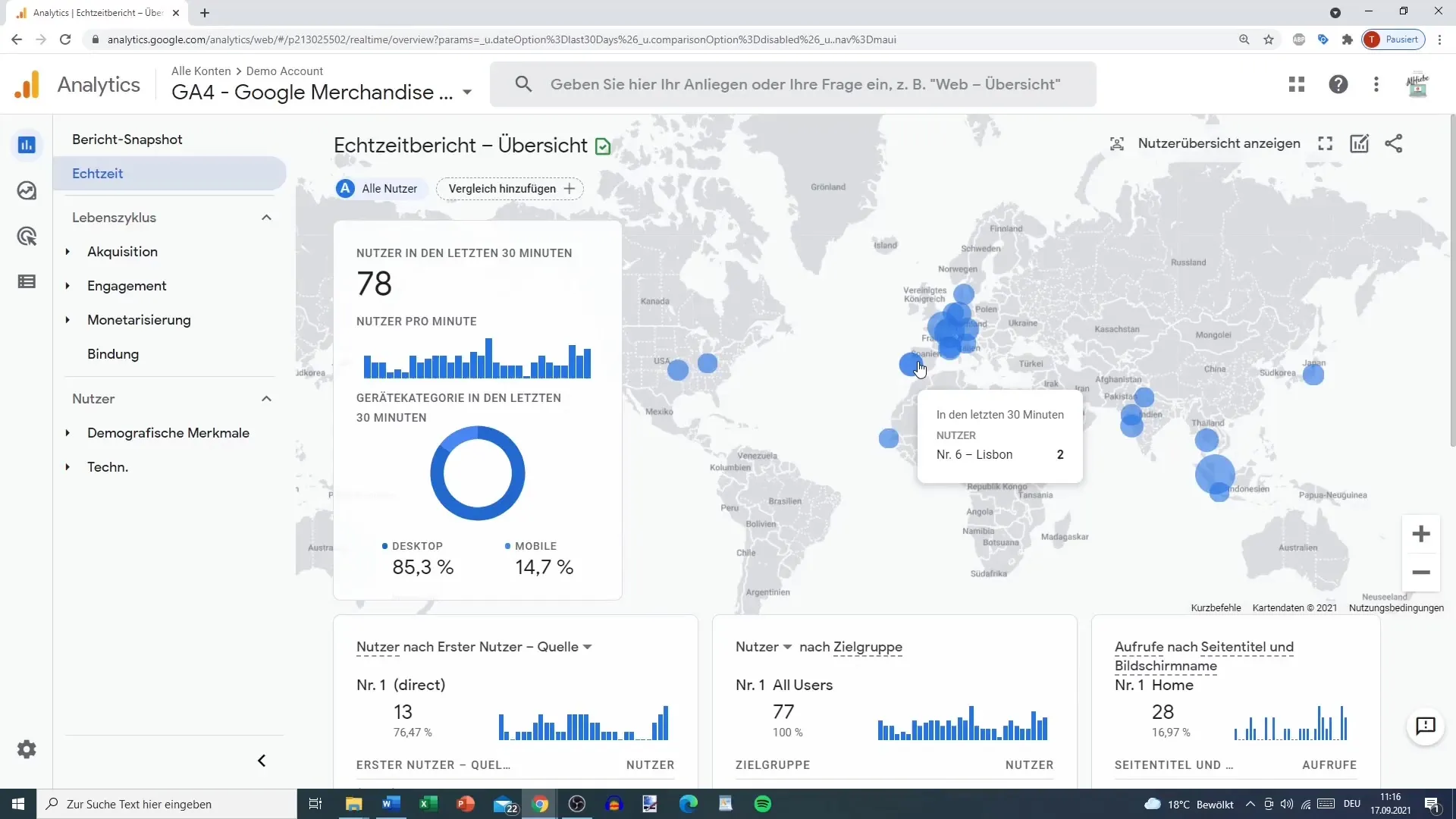The image size is (1456, 819).
Task: Open the property selector dropdown arrow
Action: [467, 93]
